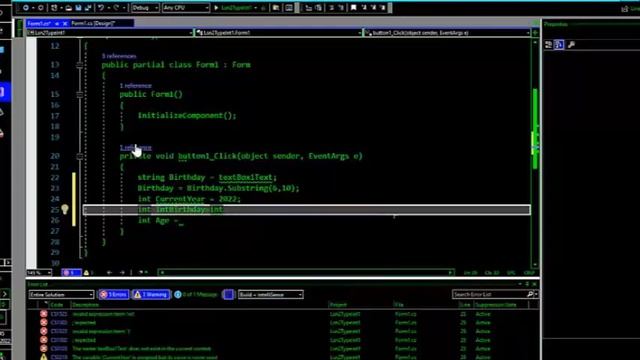Click the Redo toolbar icon
Viewport: 640px width, 360px height.
(x=116, y=8)
